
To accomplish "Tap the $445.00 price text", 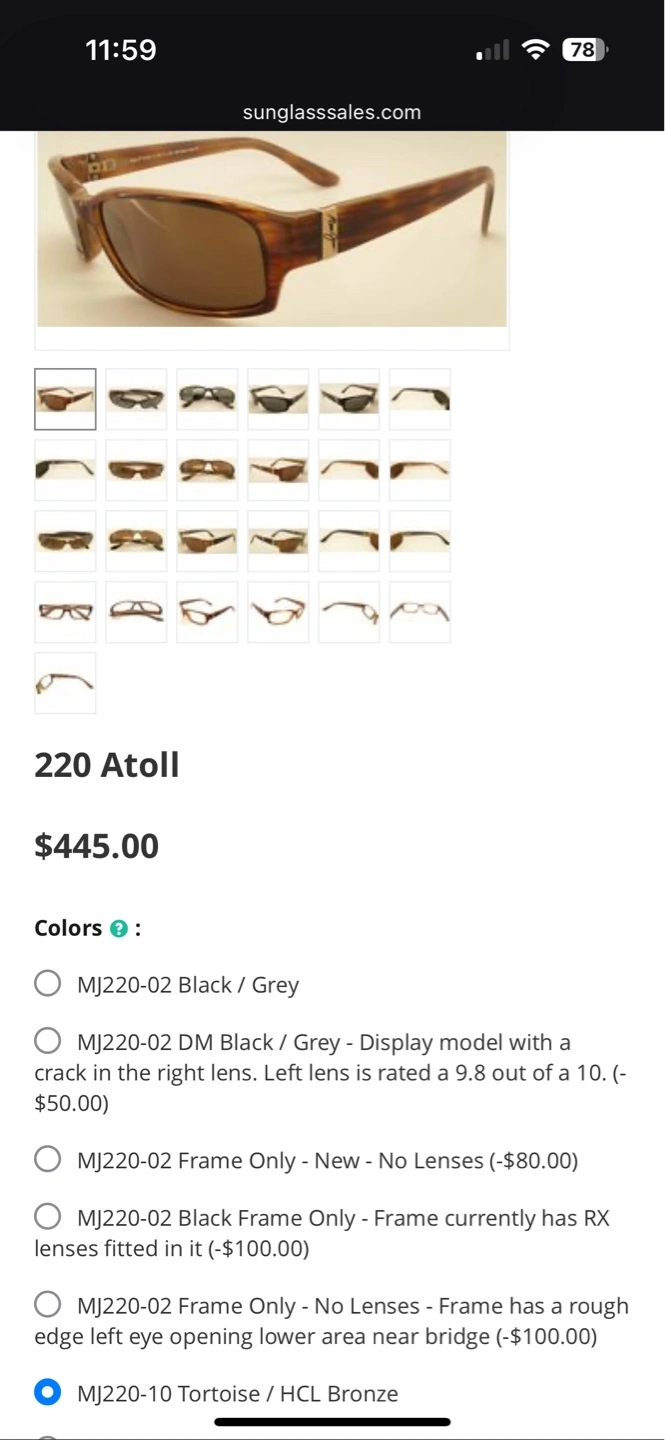I will tap(97, 846).
